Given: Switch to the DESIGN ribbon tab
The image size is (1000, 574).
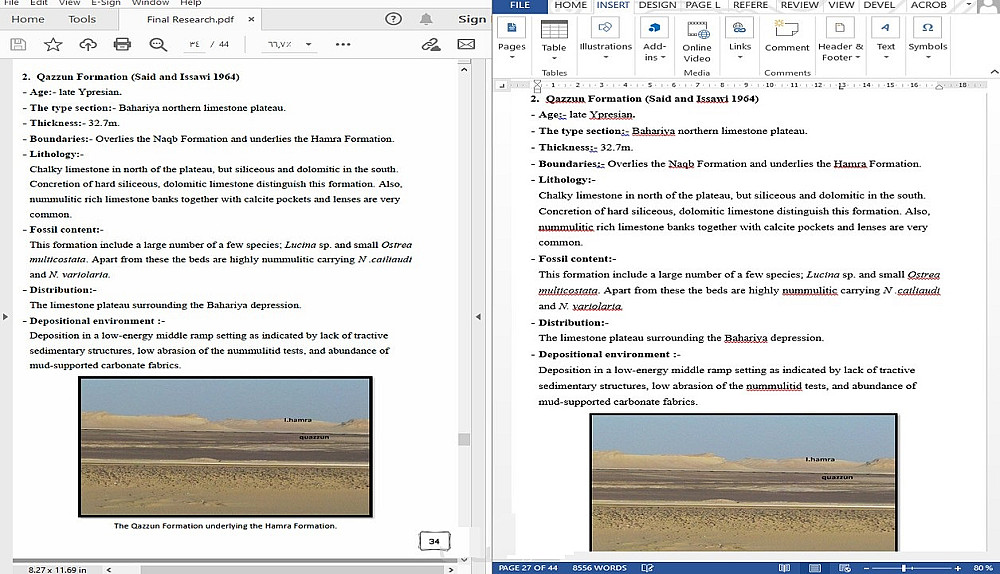Looking at the screenshot, I should coord(657,5).
